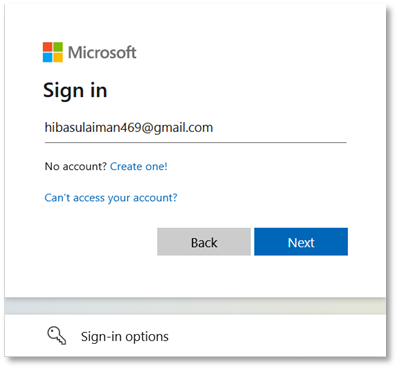Click blank area left of Back button
The width and height of the screenshot is (398, 369).
(100, 242)
